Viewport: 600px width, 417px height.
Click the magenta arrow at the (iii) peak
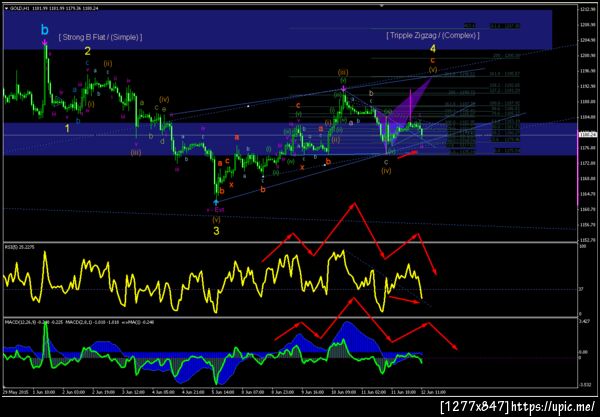344,89
